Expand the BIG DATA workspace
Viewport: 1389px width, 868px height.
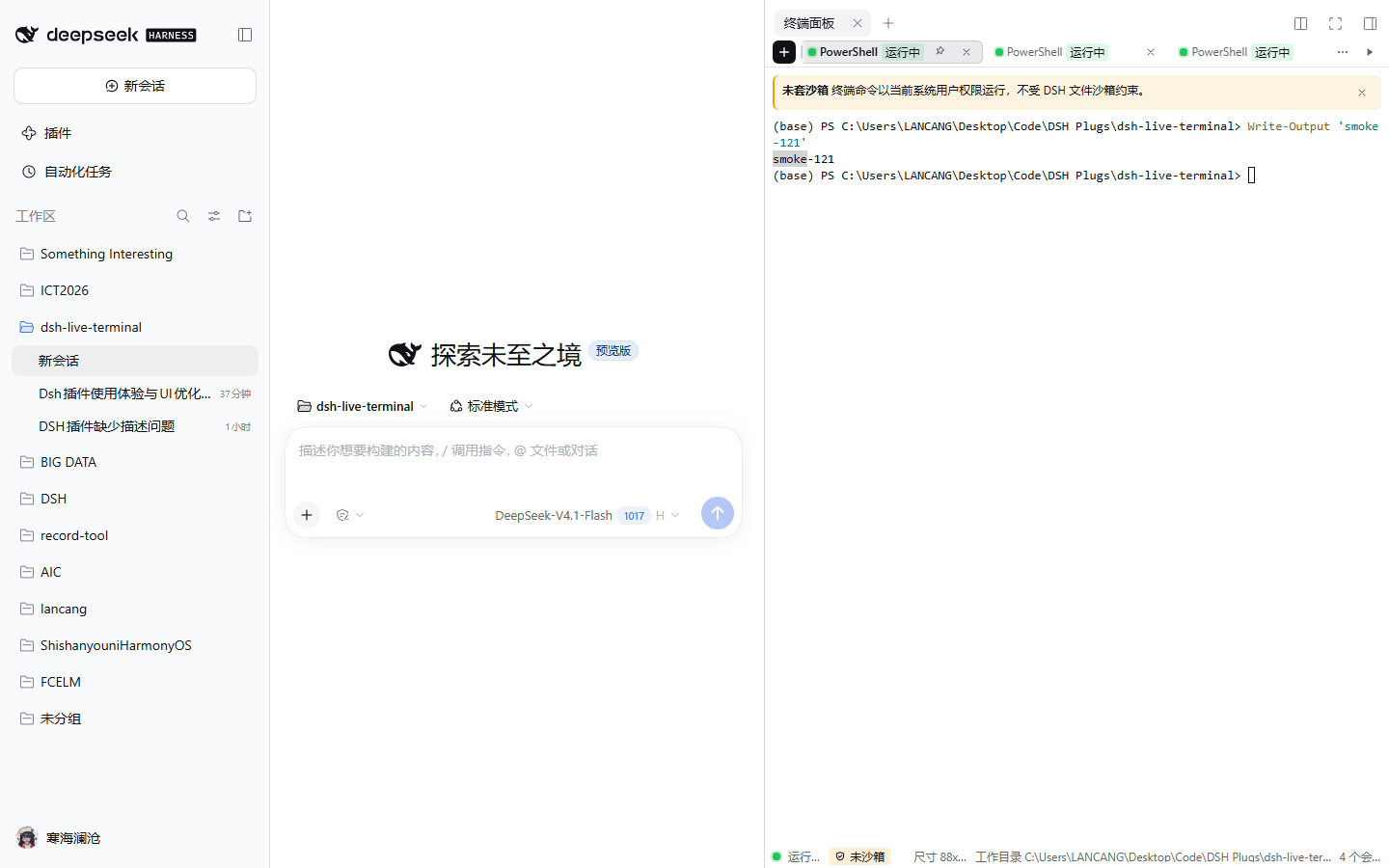[x=135, y=462]
